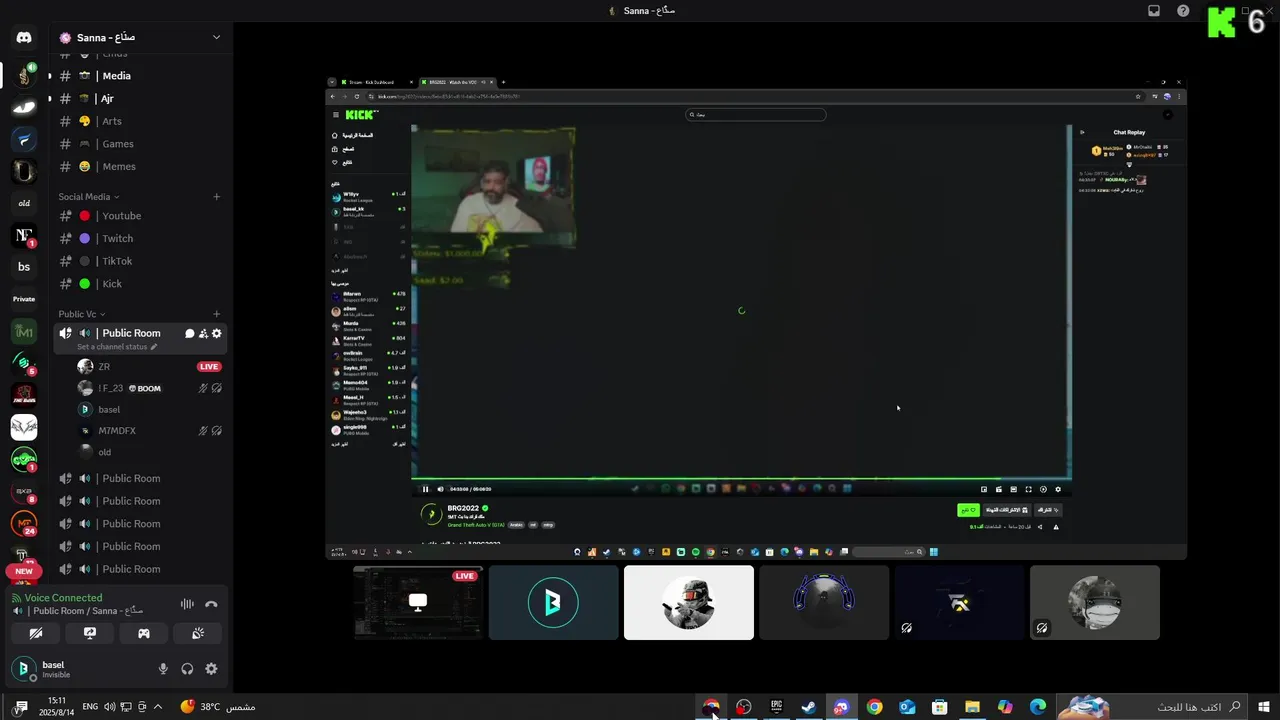Open the Youtube channel

point(140,216)
